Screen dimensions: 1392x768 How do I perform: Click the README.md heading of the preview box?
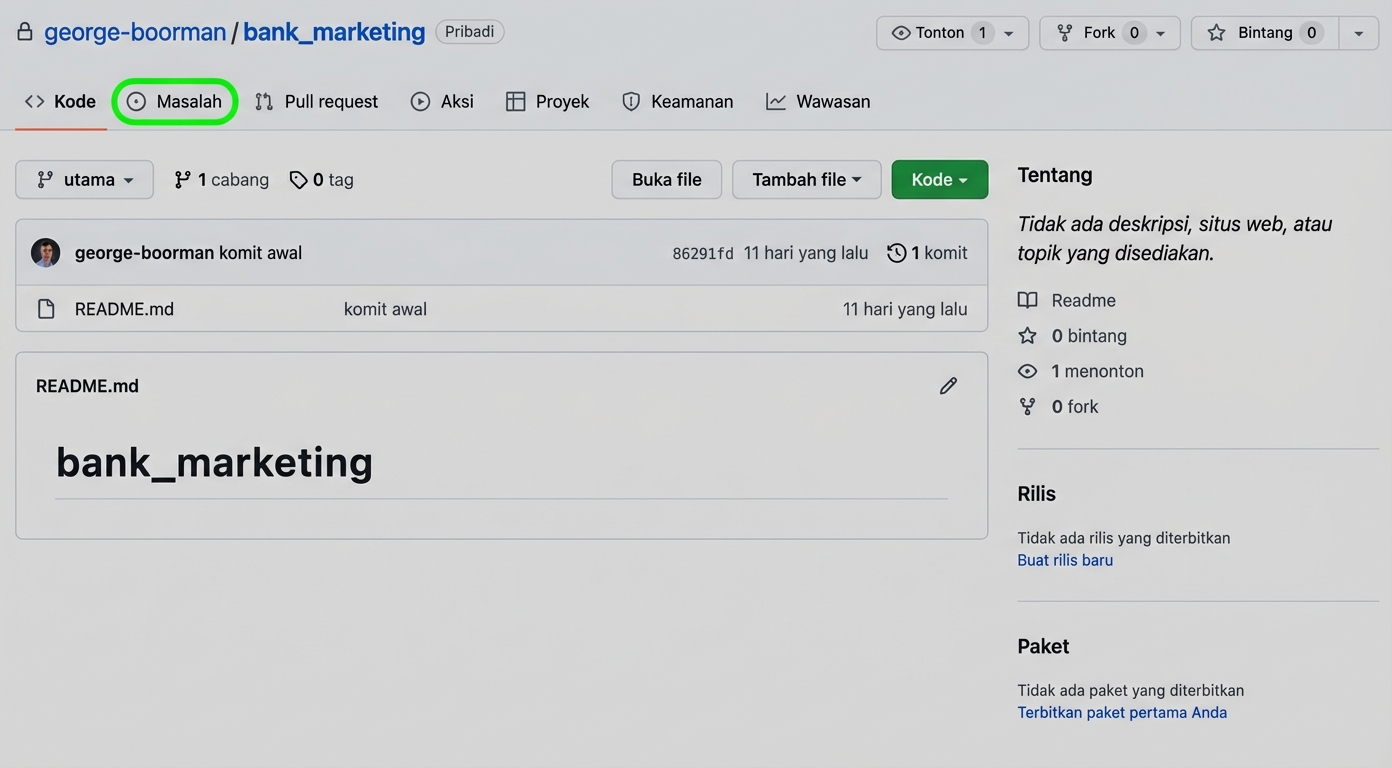pos(87,386)
